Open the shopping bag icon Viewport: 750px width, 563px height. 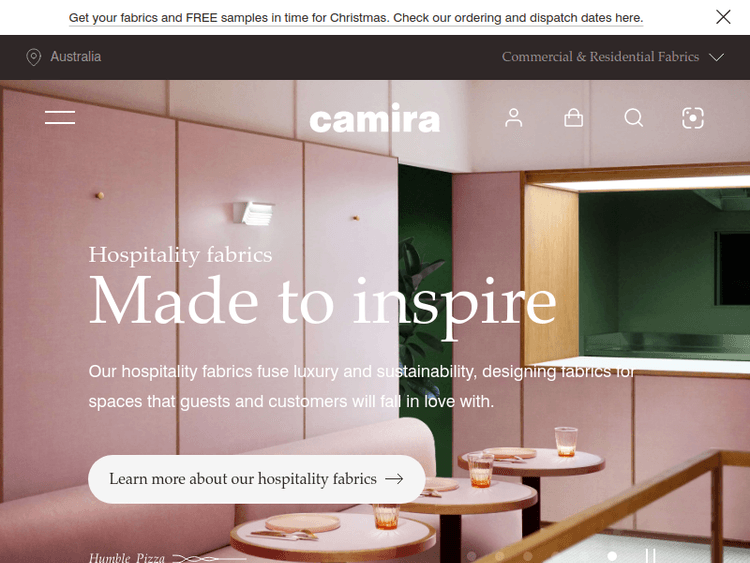574,118
